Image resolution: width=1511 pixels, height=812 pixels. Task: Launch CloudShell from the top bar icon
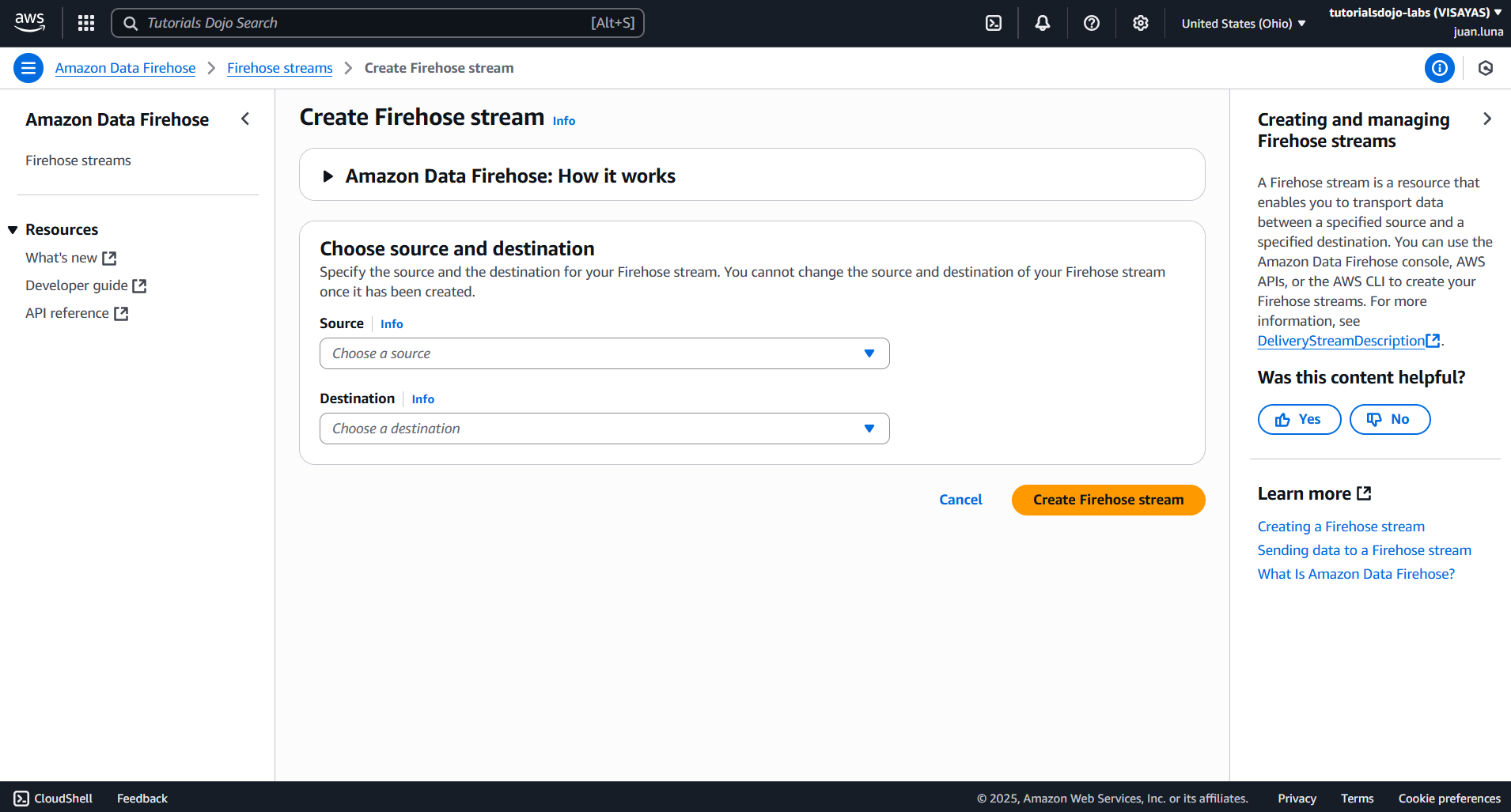click(994, 23)
